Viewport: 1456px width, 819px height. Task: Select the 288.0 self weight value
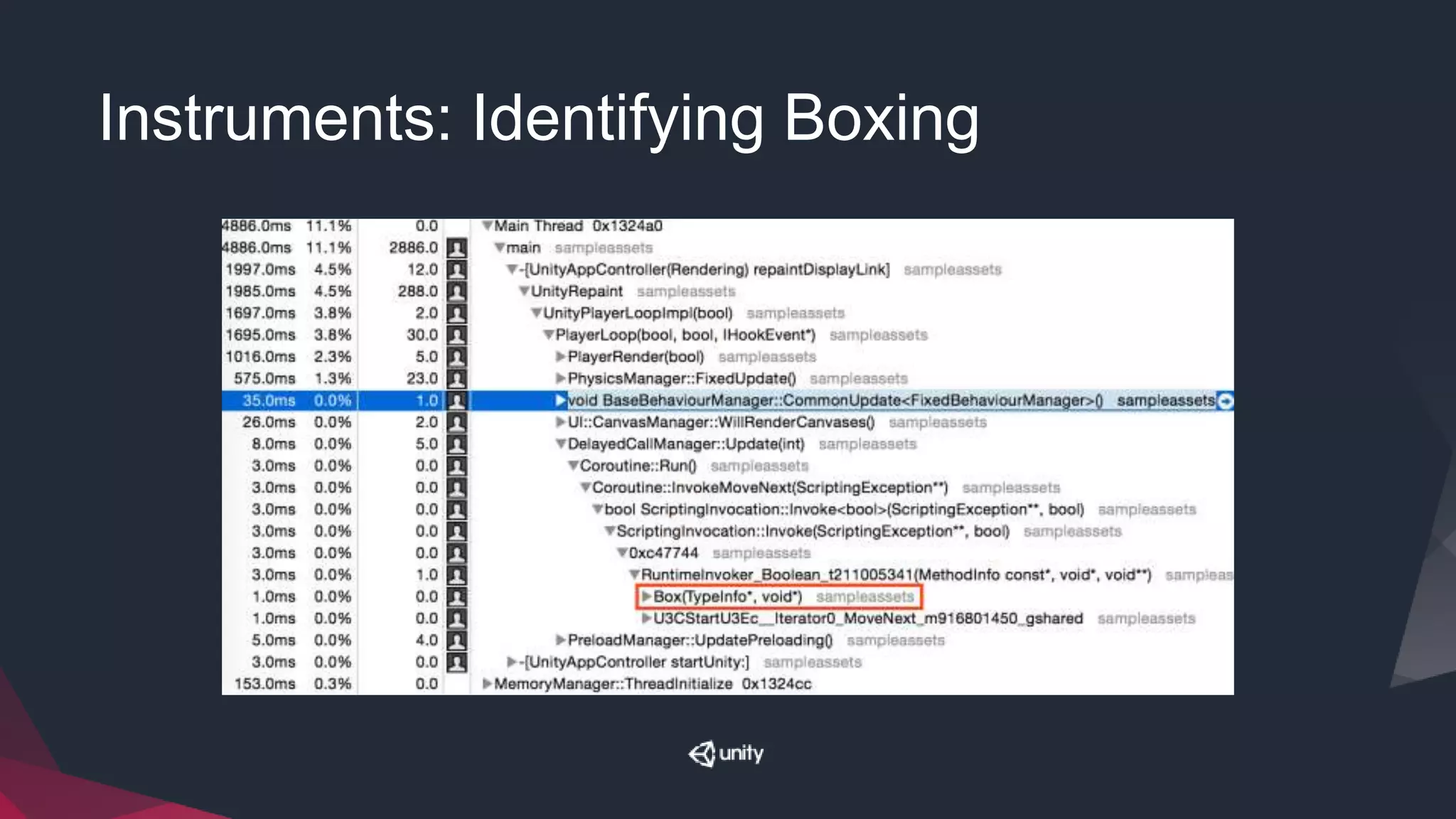coord(418,291)
